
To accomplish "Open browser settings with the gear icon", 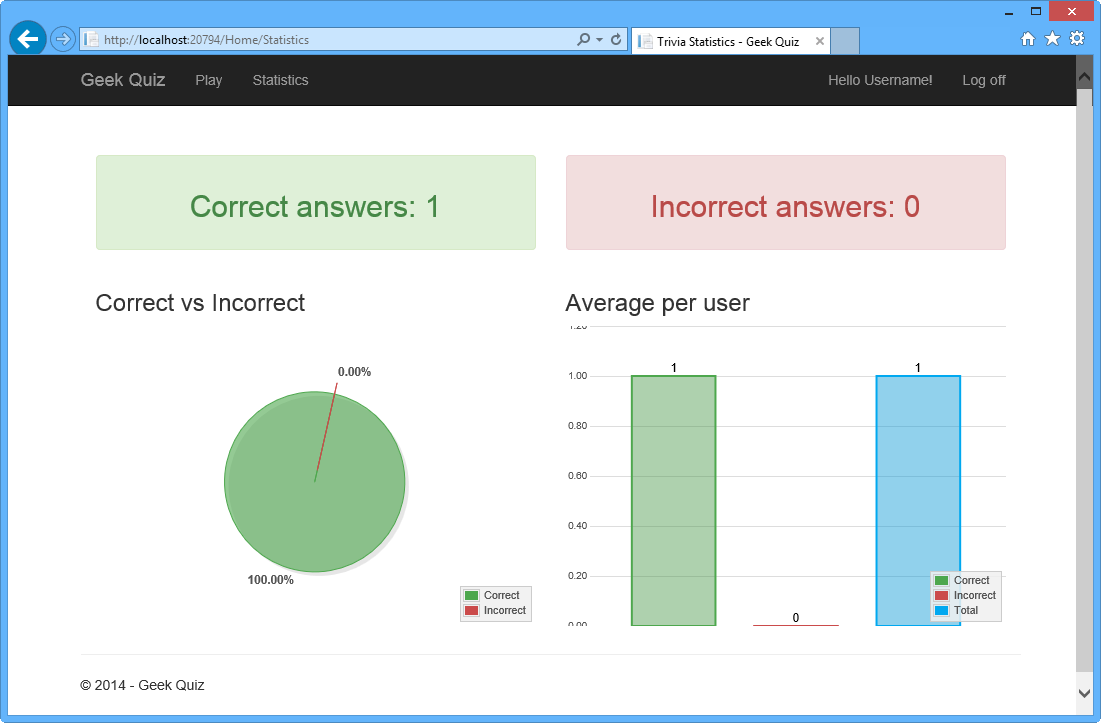I will 1076,38.
